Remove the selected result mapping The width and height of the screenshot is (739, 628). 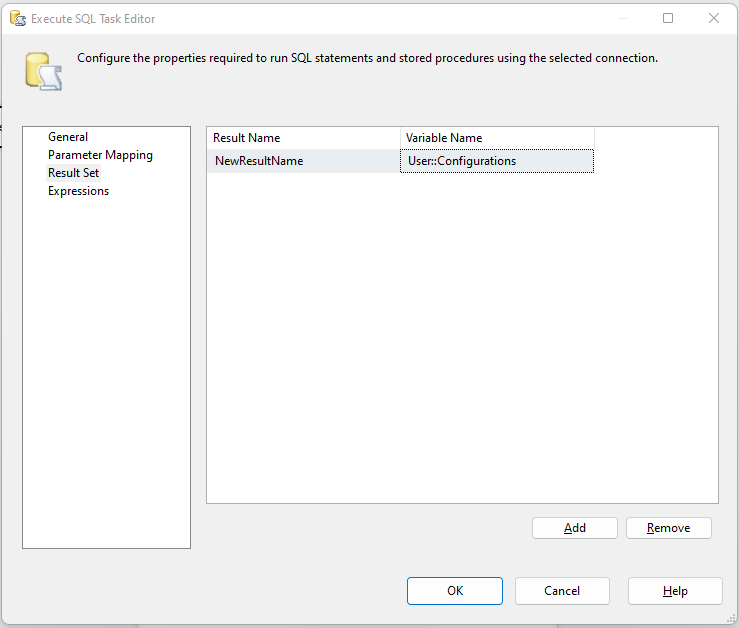[668, 528]
